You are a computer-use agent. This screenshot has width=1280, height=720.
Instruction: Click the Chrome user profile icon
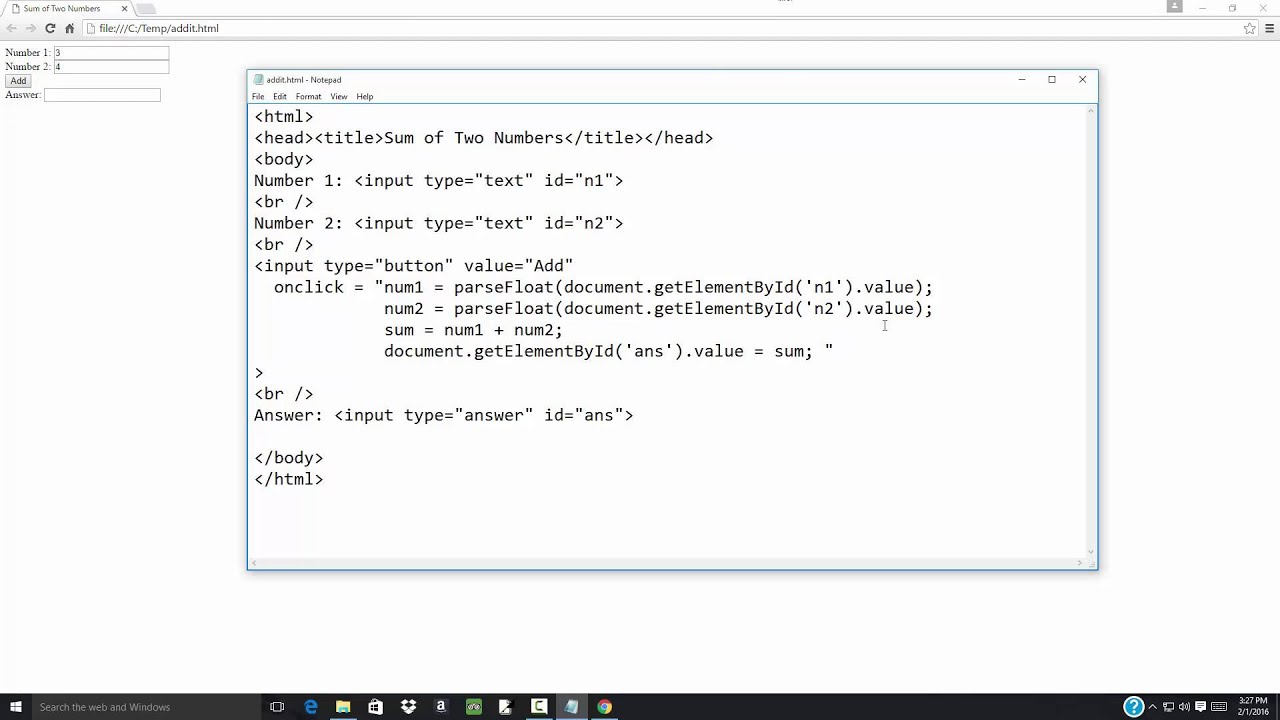pyautogui.click(x=1175, y=6)
